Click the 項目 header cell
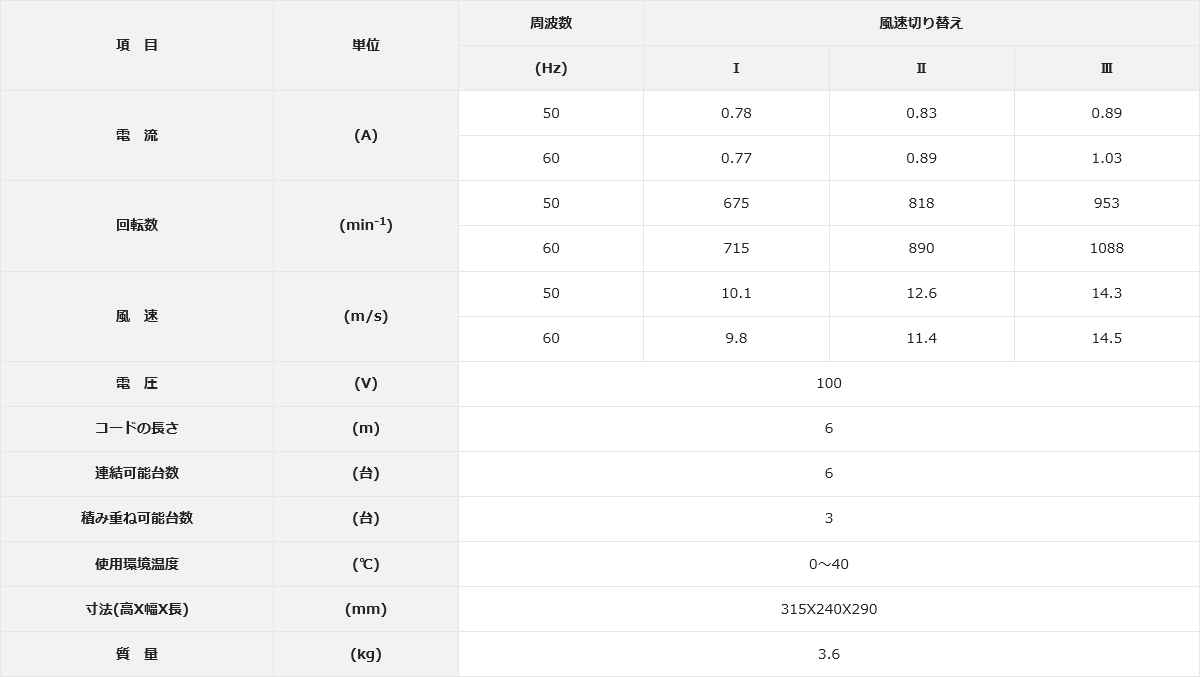This screenshot has width=1200, height=677. (137, 45)
